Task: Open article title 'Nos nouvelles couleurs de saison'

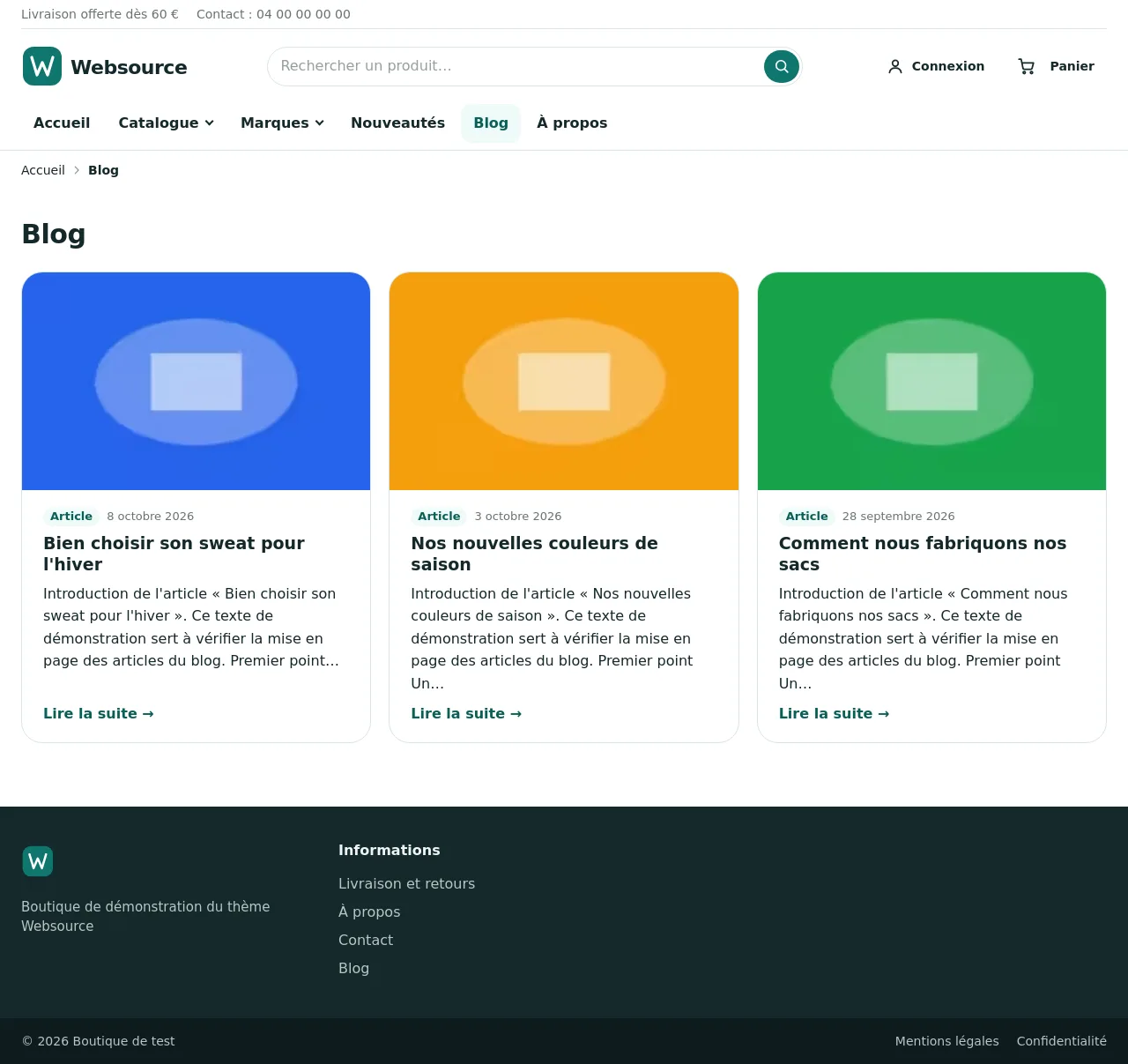Action: [x=535, y=554]
